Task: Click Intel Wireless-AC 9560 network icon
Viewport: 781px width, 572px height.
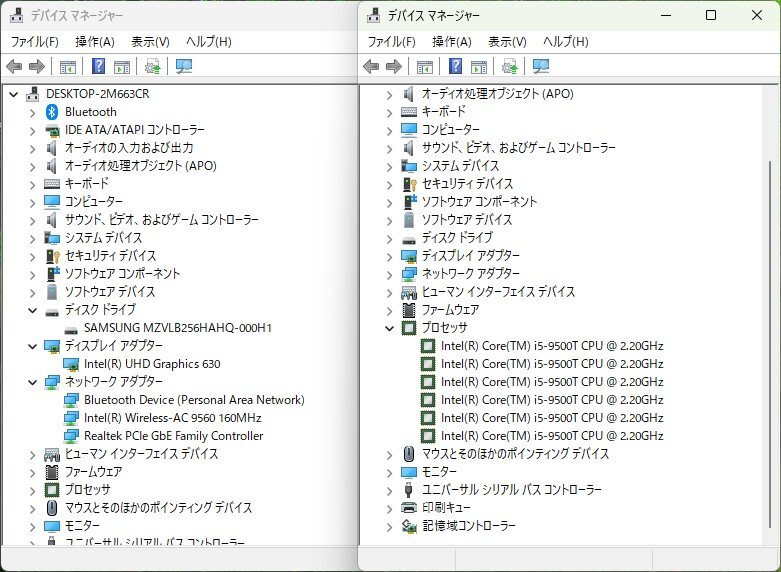Action: (71, 418)
